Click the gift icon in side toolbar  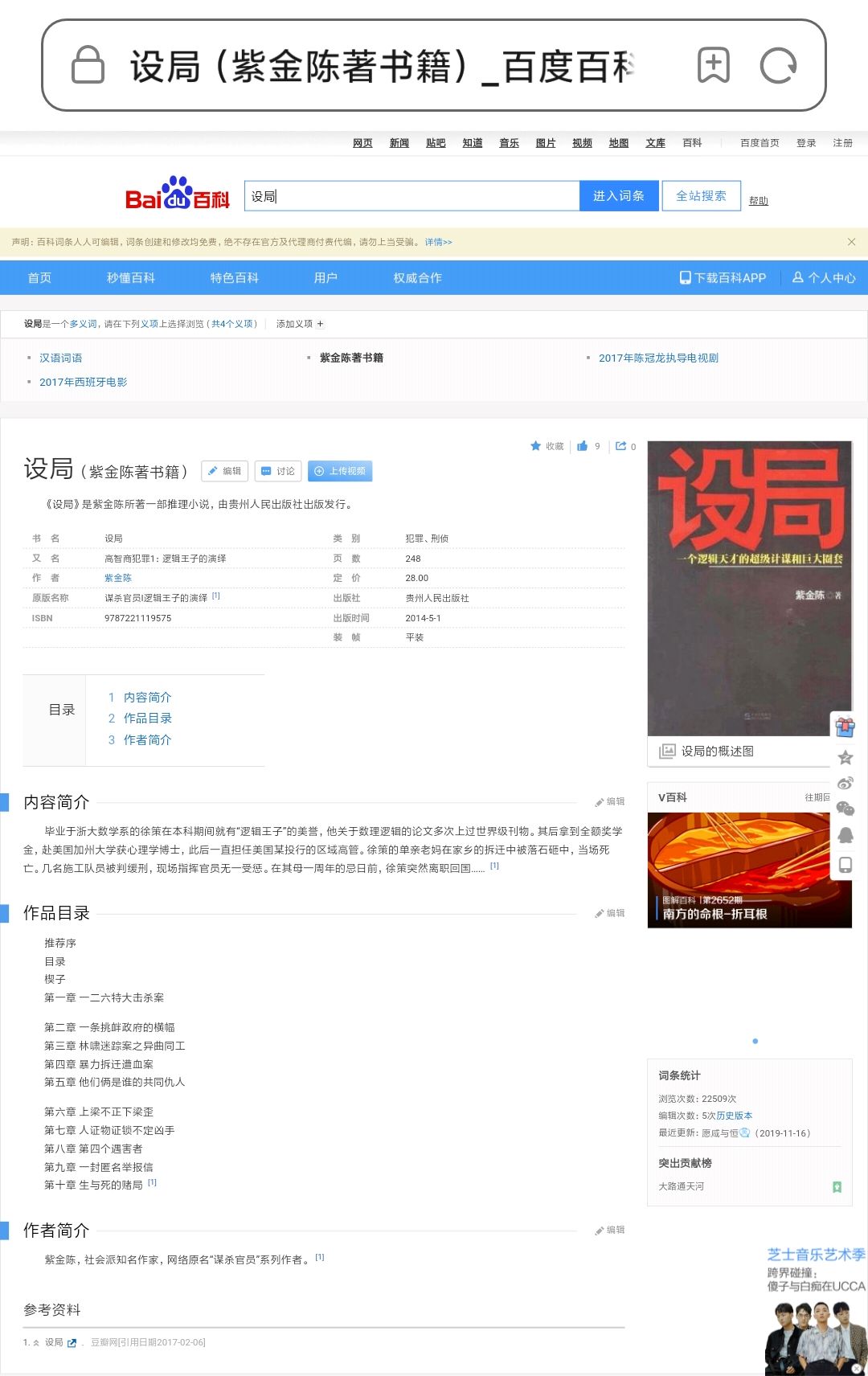click(x=845, y=727)
